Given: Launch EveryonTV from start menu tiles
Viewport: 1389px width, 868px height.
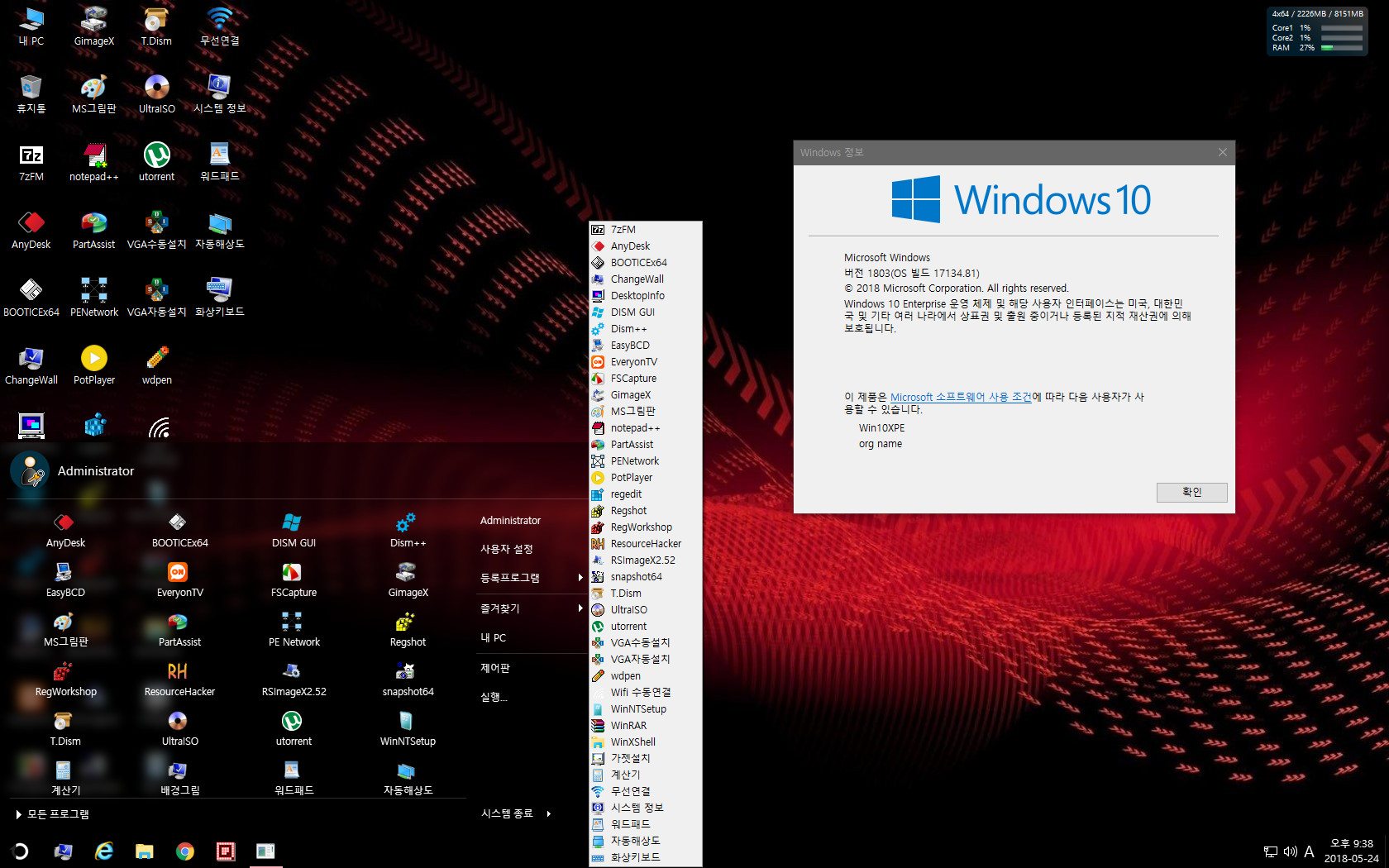Looking at the screenshot, I should pyautogui.click(x=179, y=579).
